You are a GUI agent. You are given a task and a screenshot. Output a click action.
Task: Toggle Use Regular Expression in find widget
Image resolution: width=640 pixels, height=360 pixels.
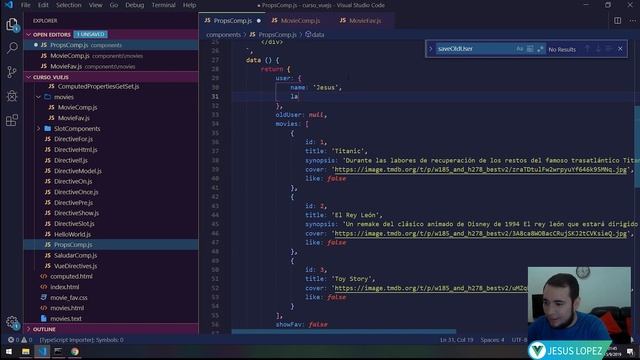pos(540,49)
